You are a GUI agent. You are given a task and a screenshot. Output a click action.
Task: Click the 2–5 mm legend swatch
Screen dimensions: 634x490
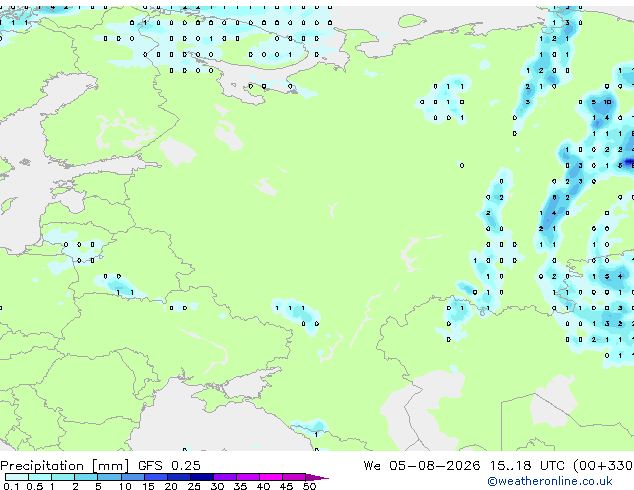point(86,477)
